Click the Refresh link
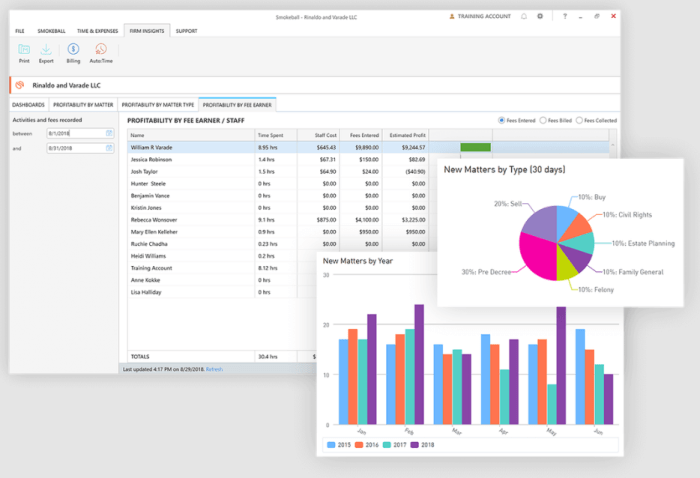700x478 pixels. 214,369
